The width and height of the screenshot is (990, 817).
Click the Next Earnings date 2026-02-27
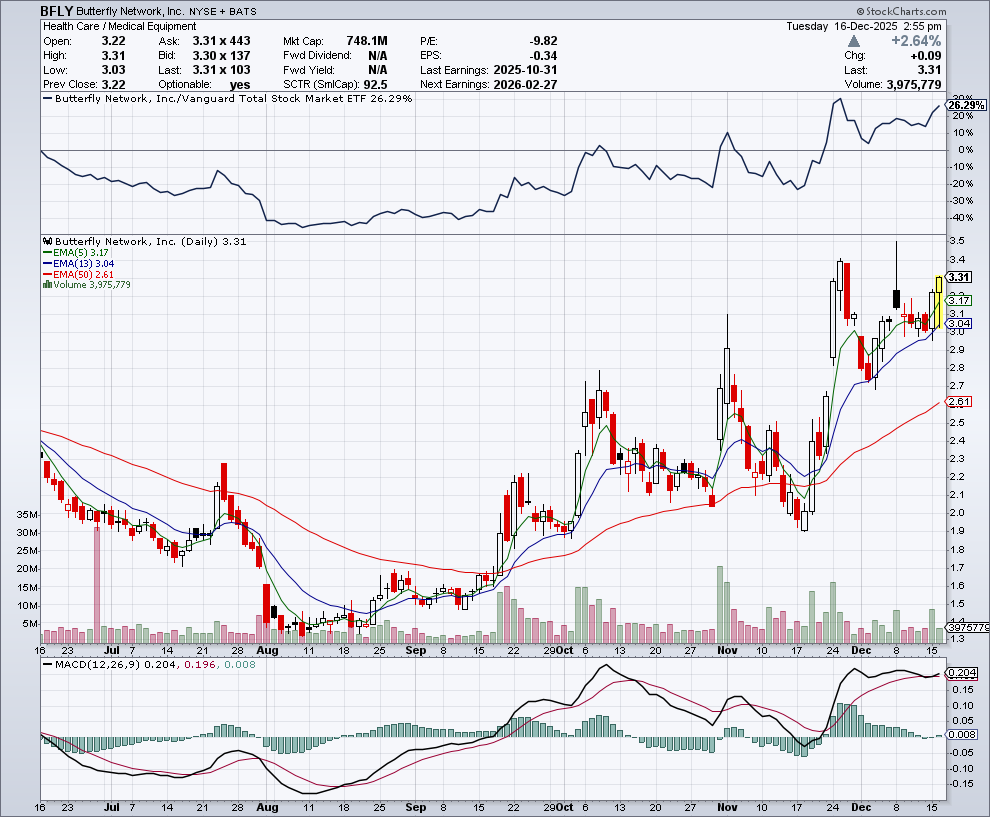pos(525,85)
